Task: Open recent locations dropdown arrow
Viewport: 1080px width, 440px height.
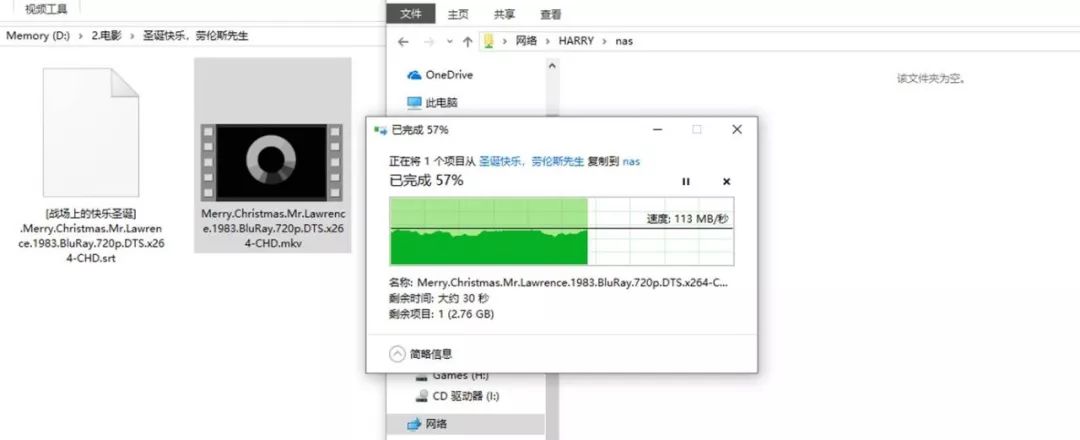Action: tap(449, 41)
